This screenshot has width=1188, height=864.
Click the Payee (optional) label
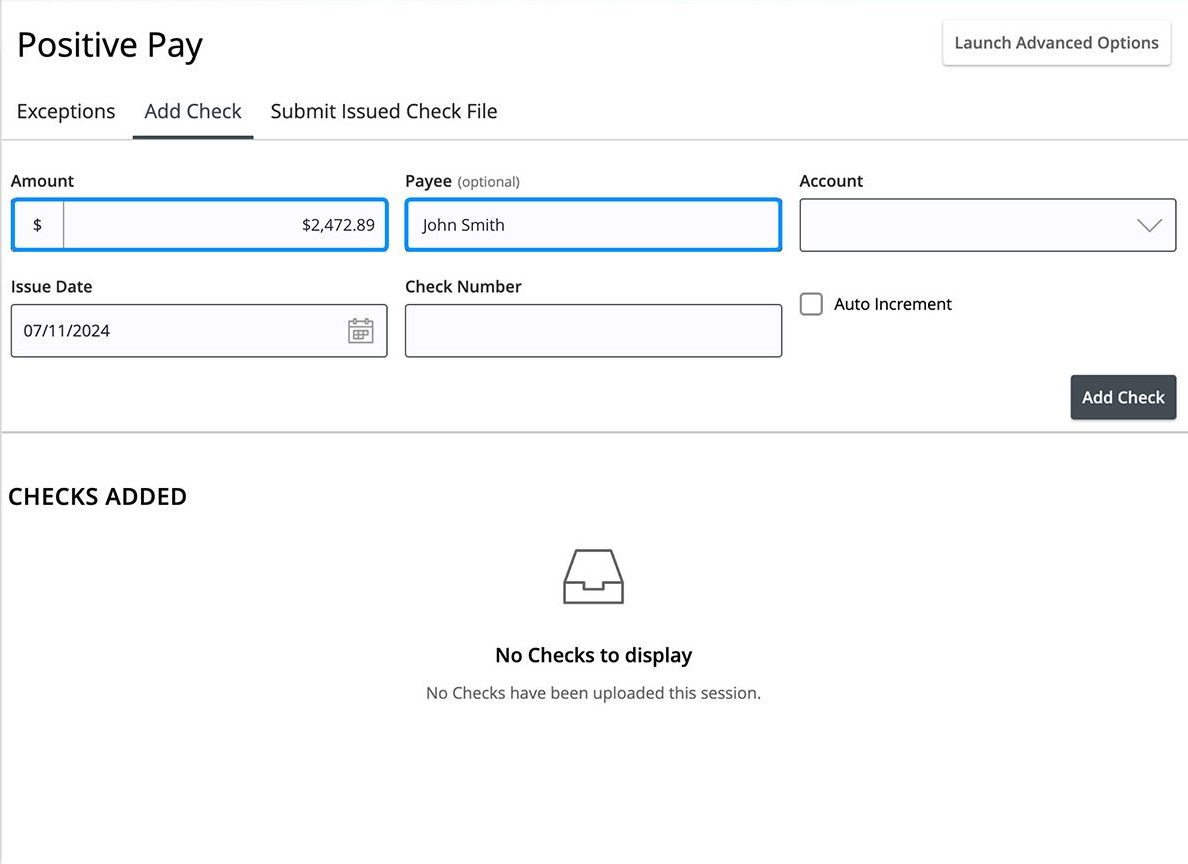(x=462, y=181)
